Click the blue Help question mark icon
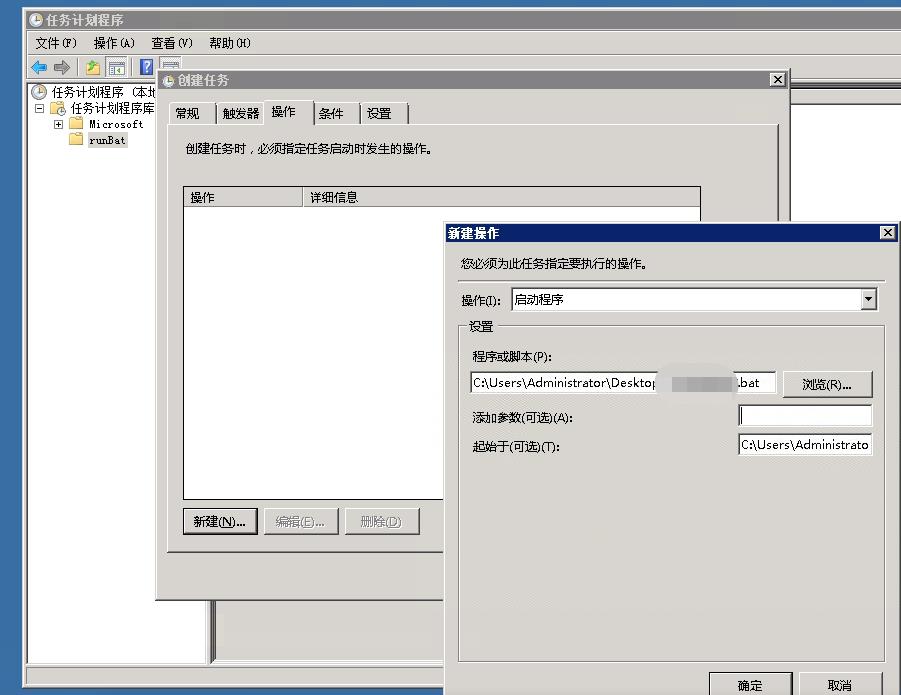 coord(146,67)
